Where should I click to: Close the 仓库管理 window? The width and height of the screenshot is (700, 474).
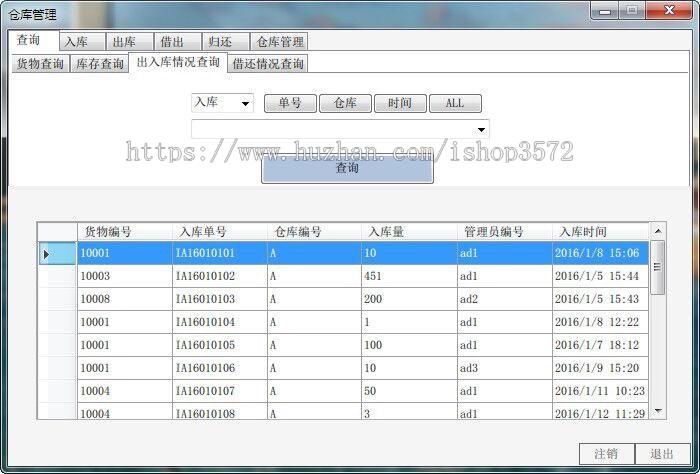coord(669,10)
